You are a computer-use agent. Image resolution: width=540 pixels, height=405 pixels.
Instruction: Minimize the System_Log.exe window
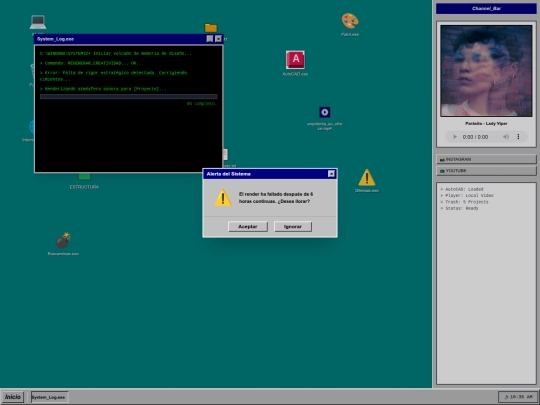210,39
